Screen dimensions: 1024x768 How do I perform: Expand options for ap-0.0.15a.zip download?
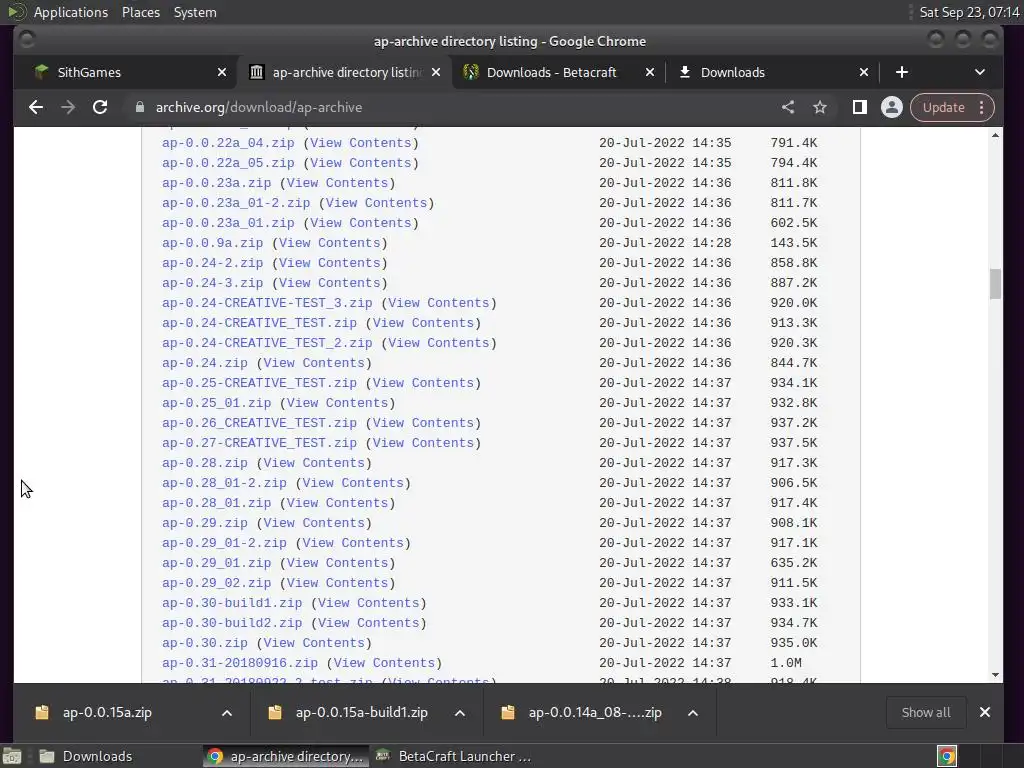pyautogui.click(x=227, y=712)
